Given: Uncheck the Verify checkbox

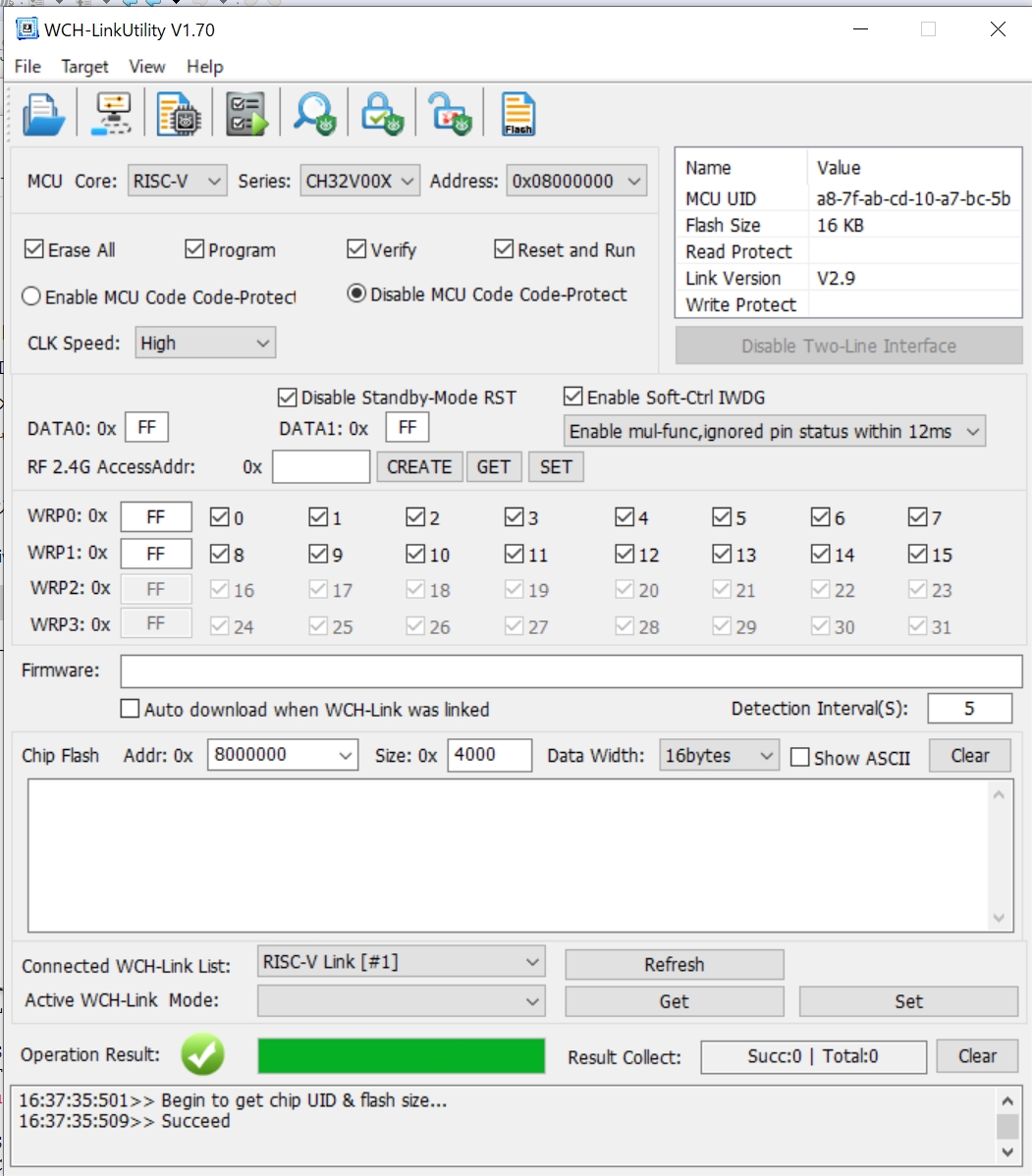Looking at the screenshot, I should tap(357, 249).
